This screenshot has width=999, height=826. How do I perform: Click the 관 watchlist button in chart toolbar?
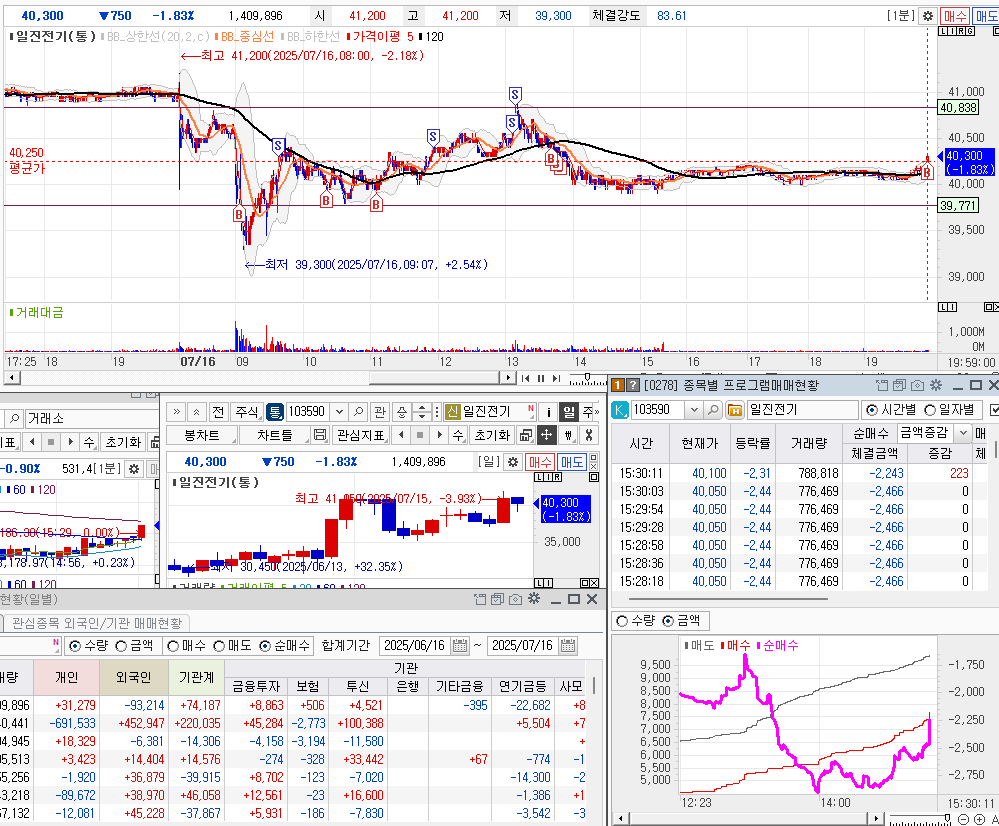380,412
